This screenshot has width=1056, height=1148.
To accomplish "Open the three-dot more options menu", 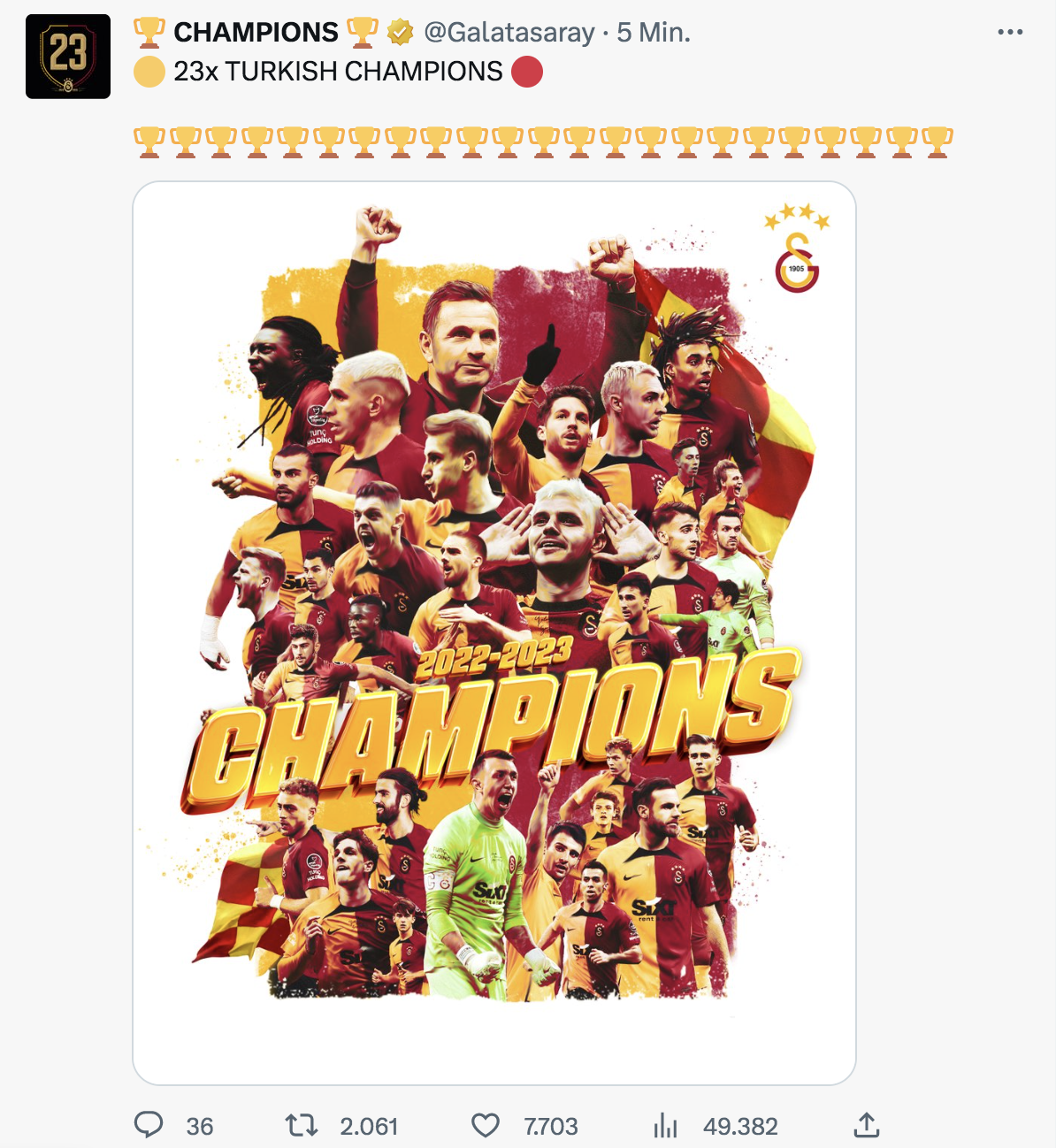I will 1009,32.
